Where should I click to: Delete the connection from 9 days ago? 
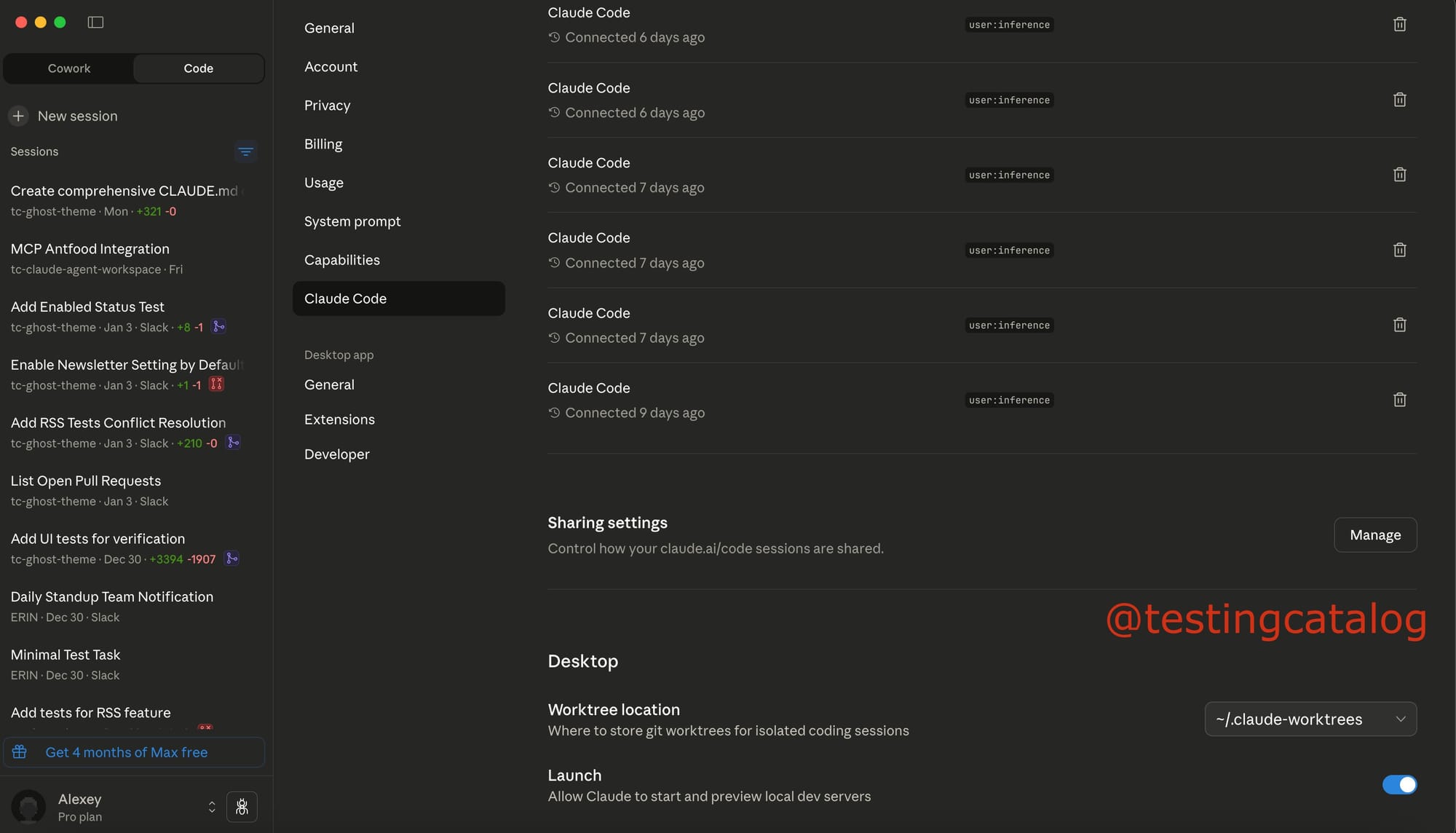(1399, 400)
